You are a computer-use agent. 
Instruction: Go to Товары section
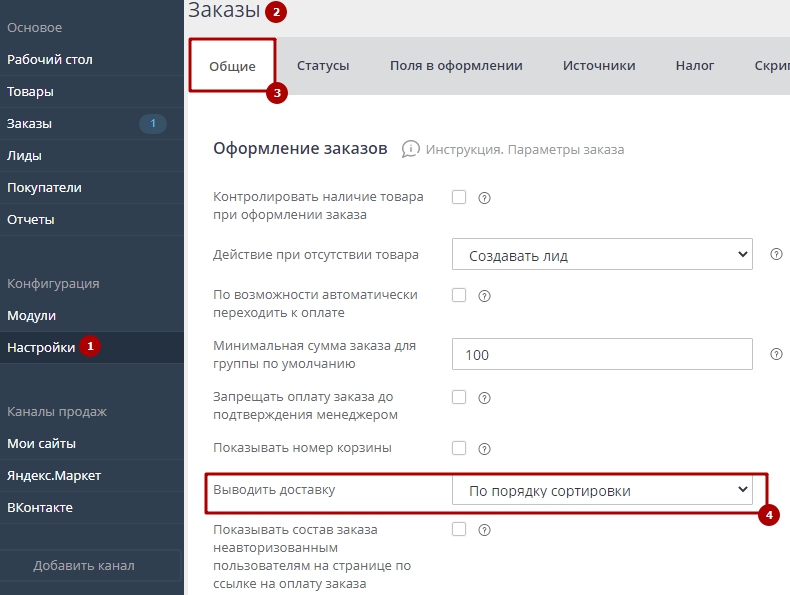[x=92, y=92]
